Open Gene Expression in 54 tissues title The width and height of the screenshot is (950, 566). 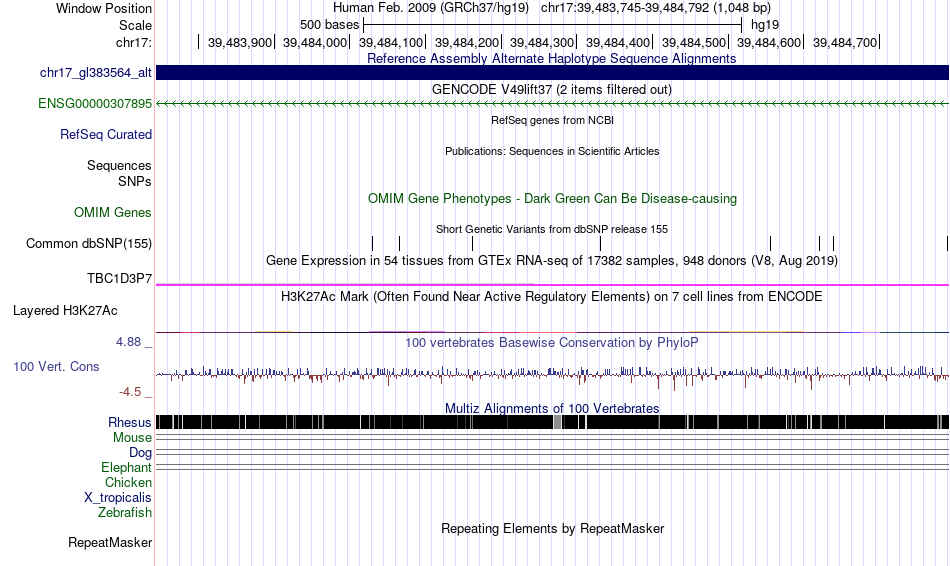pyautogui.click(x=552, y=261)
